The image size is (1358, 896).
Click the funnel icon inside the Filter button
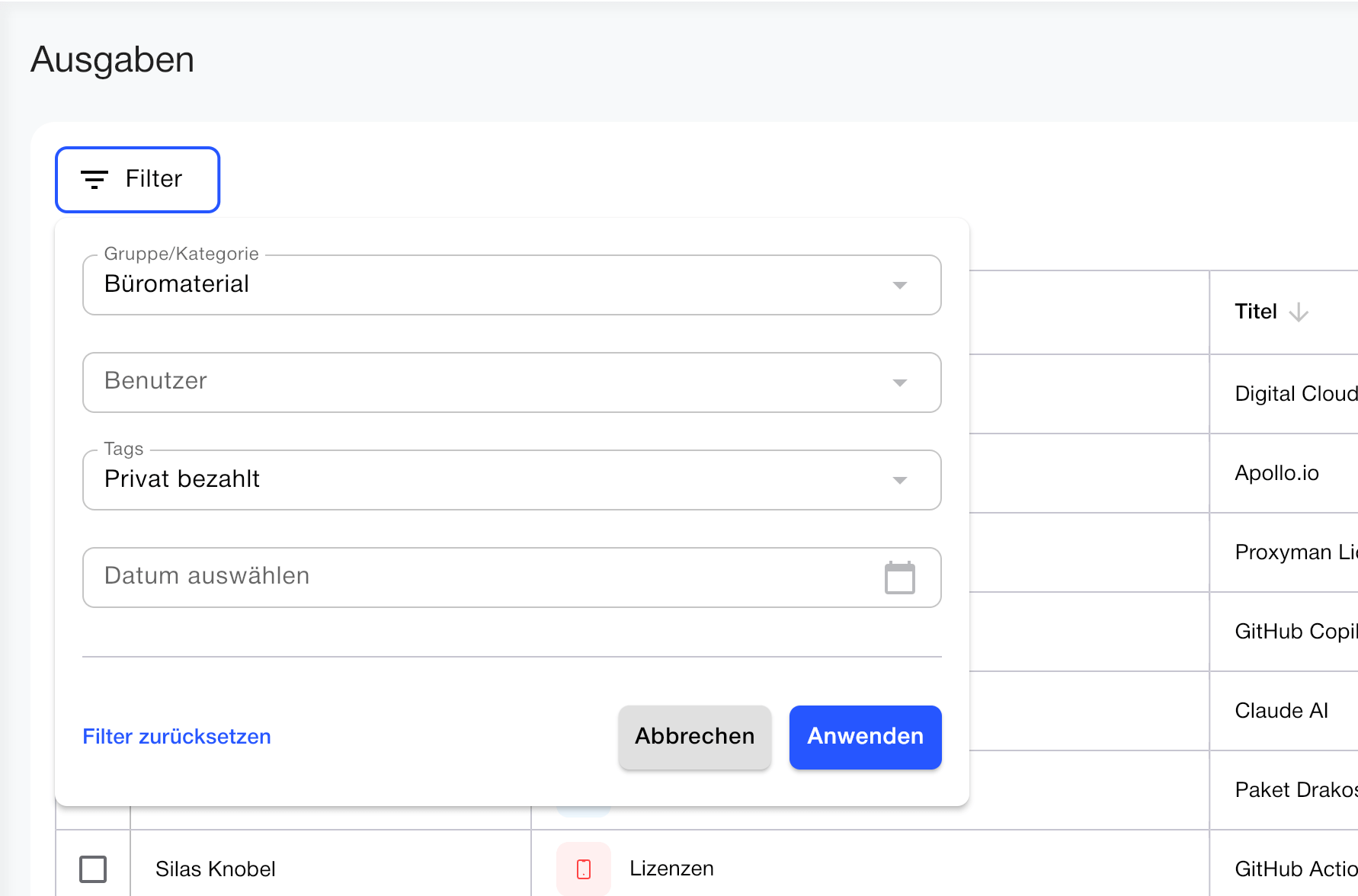tap(94, 180)
